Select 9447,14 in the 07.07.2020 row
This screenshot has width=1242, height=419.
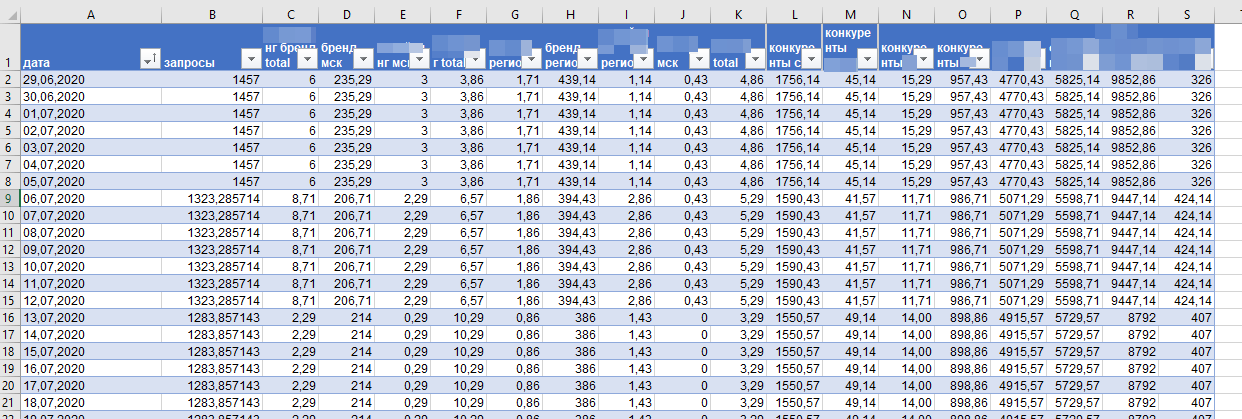pos(1130,215)
